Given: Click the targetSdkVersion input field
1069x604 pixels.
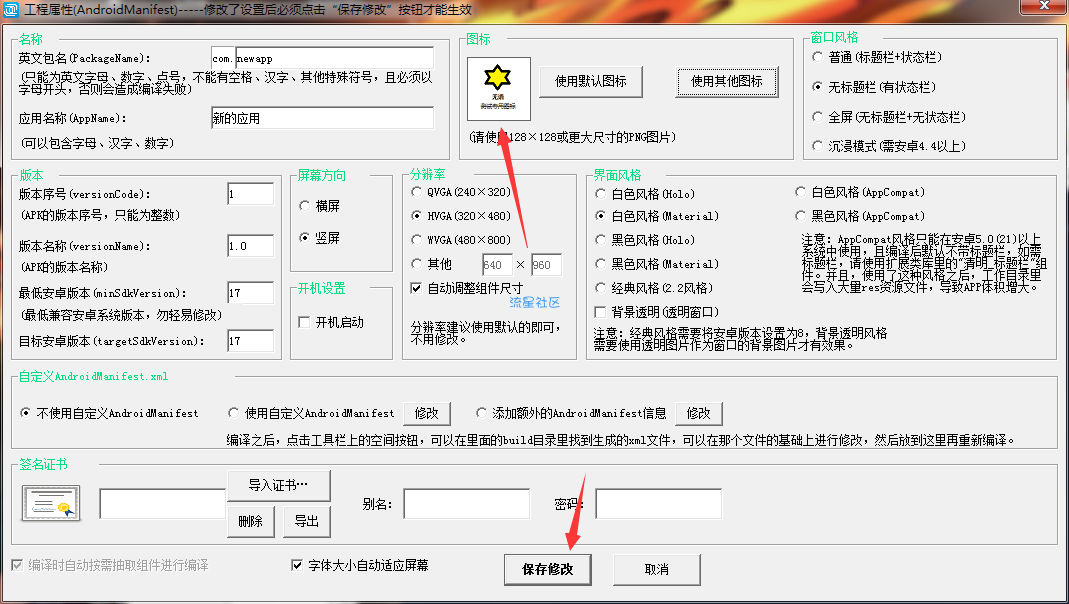Looking at the screenshot, I should [251, 340].
